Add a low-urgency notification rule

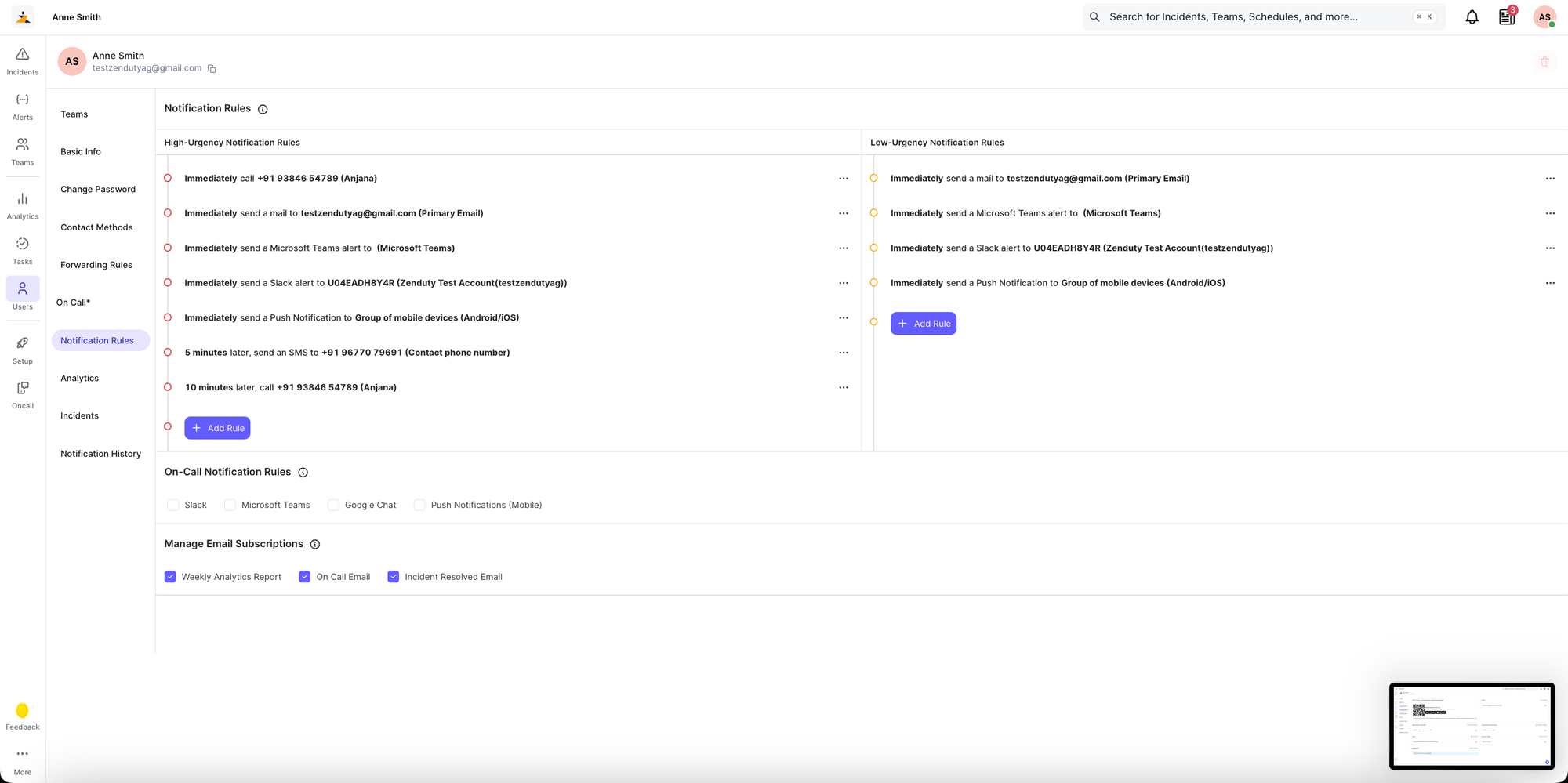924,324
